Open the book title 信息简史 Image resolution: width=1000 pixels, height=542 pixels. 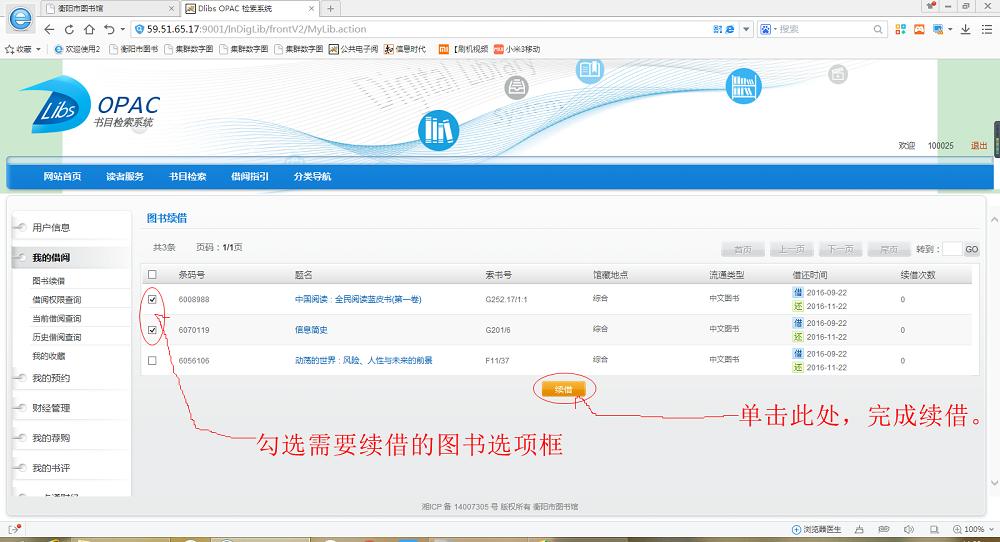point(311,330)
